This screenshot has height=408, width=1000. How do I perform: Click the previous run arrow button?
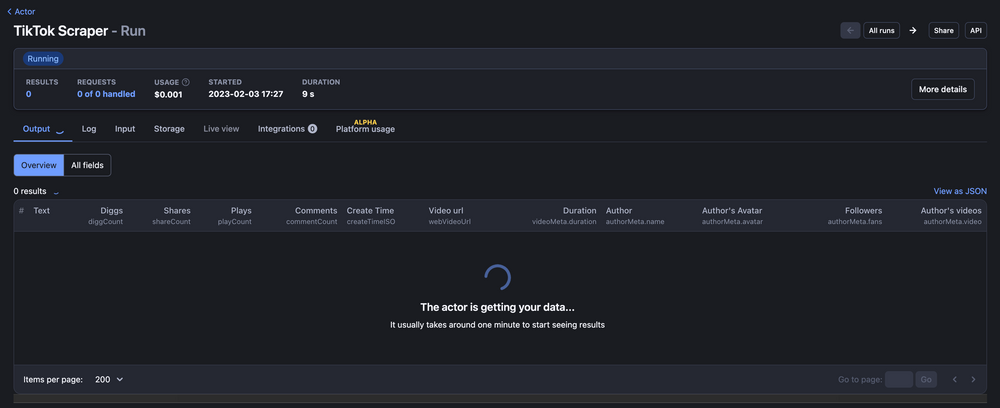pyautogui.click(x=850, y=31)
